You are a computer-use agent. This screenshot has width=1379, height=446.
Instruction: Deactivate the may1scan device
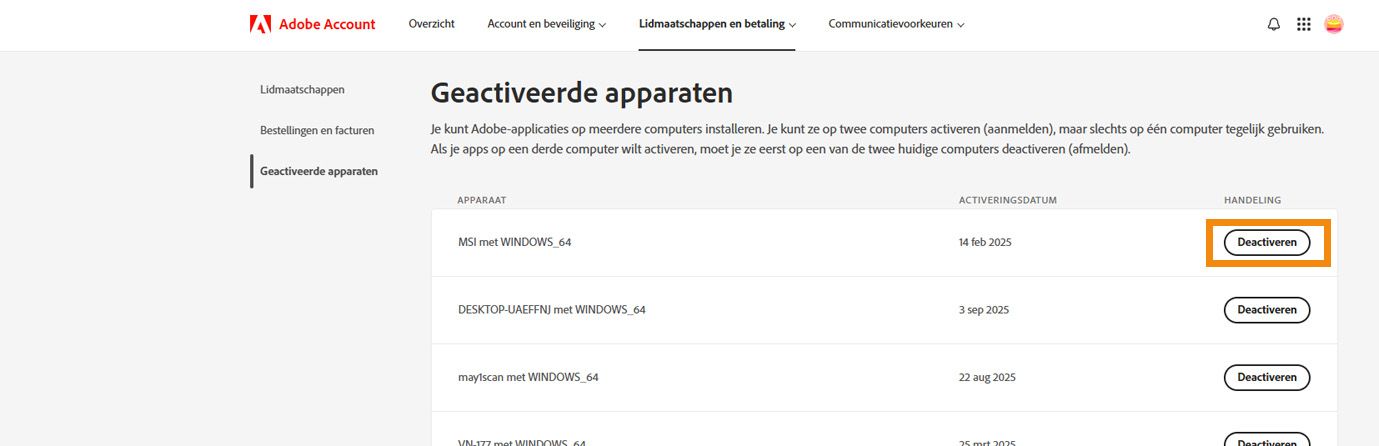[1267, 377]
